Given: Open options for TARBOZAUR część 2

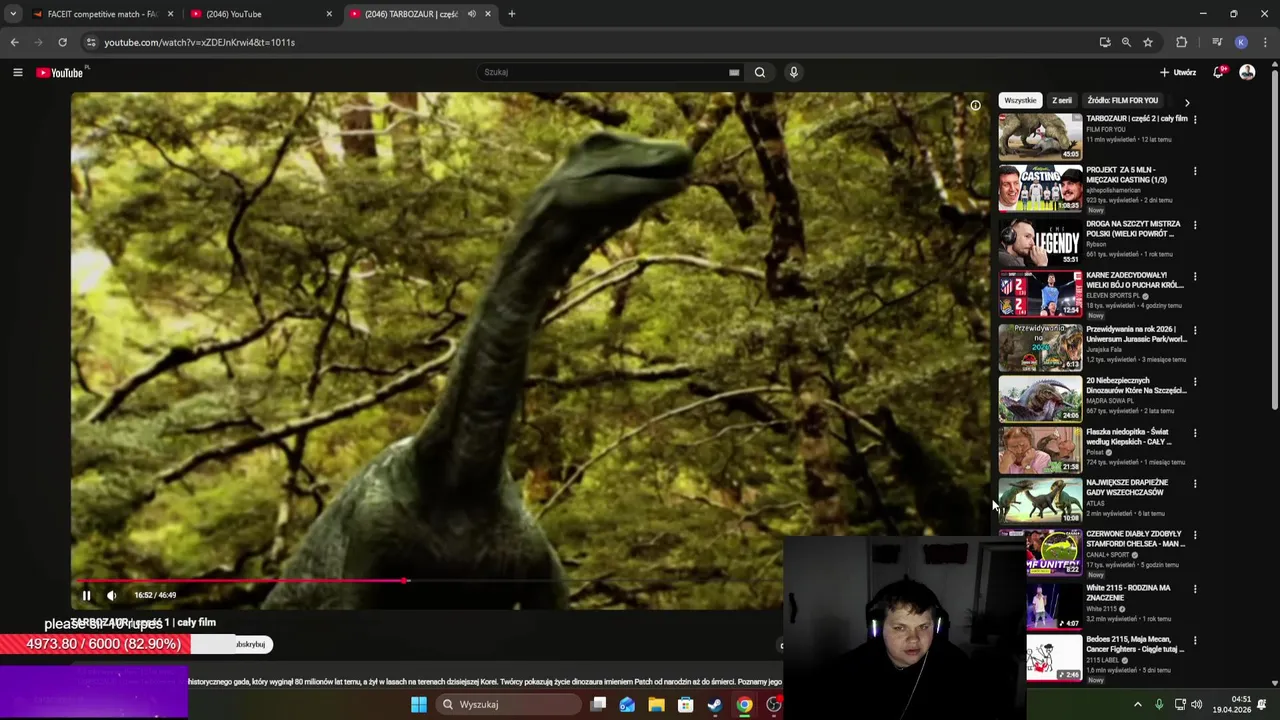Looking at the screenshot, I should click(x=1195, y=119).
